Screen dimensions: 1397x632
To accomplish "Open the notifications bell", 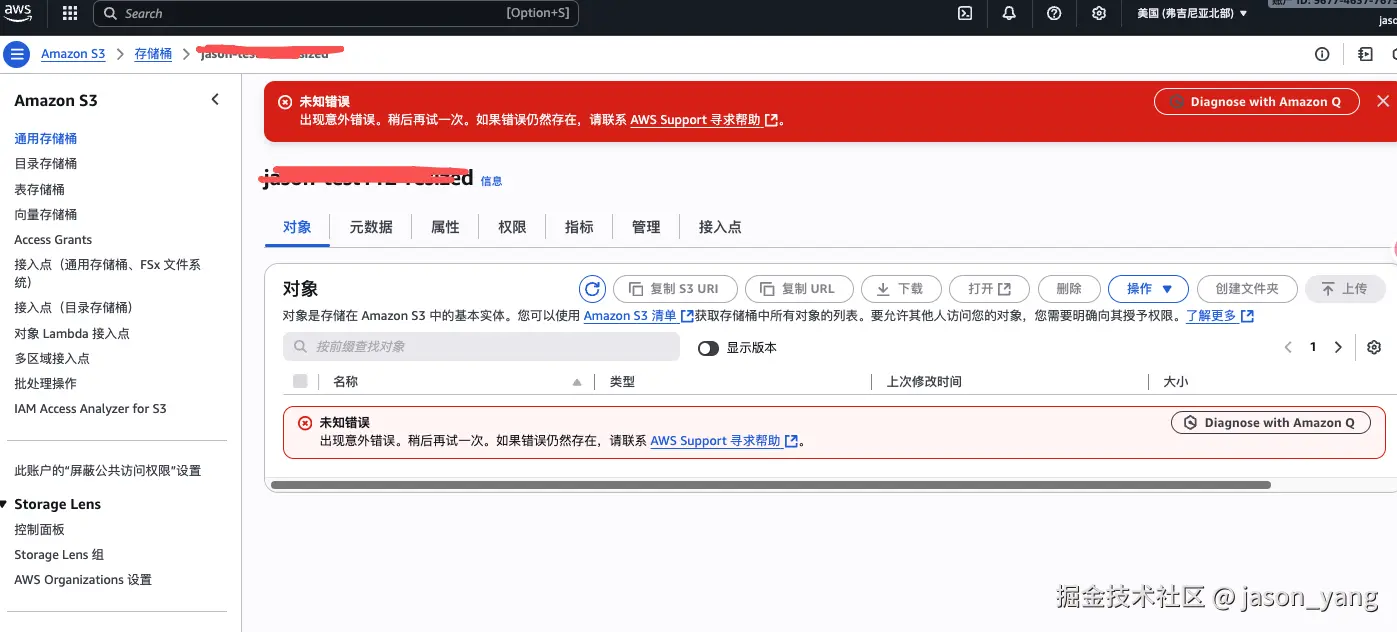I will point(1009,13).
